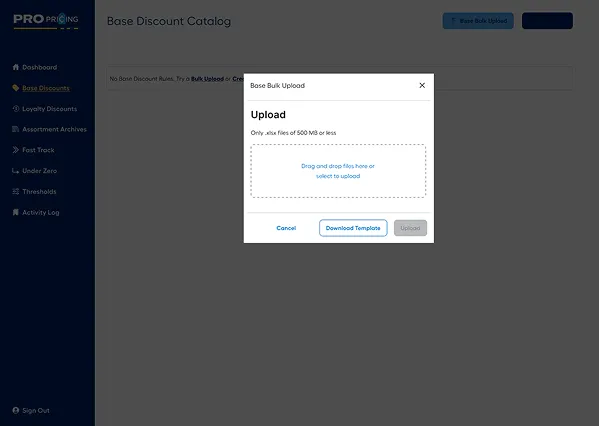Viewport: 599px width, 426px height.
Task: Click the Dashboard home icon
Action: point(16,67)
